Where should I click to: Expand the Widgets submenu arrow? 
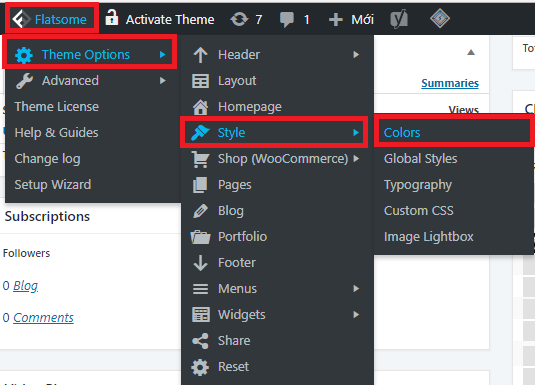[356, 315]
